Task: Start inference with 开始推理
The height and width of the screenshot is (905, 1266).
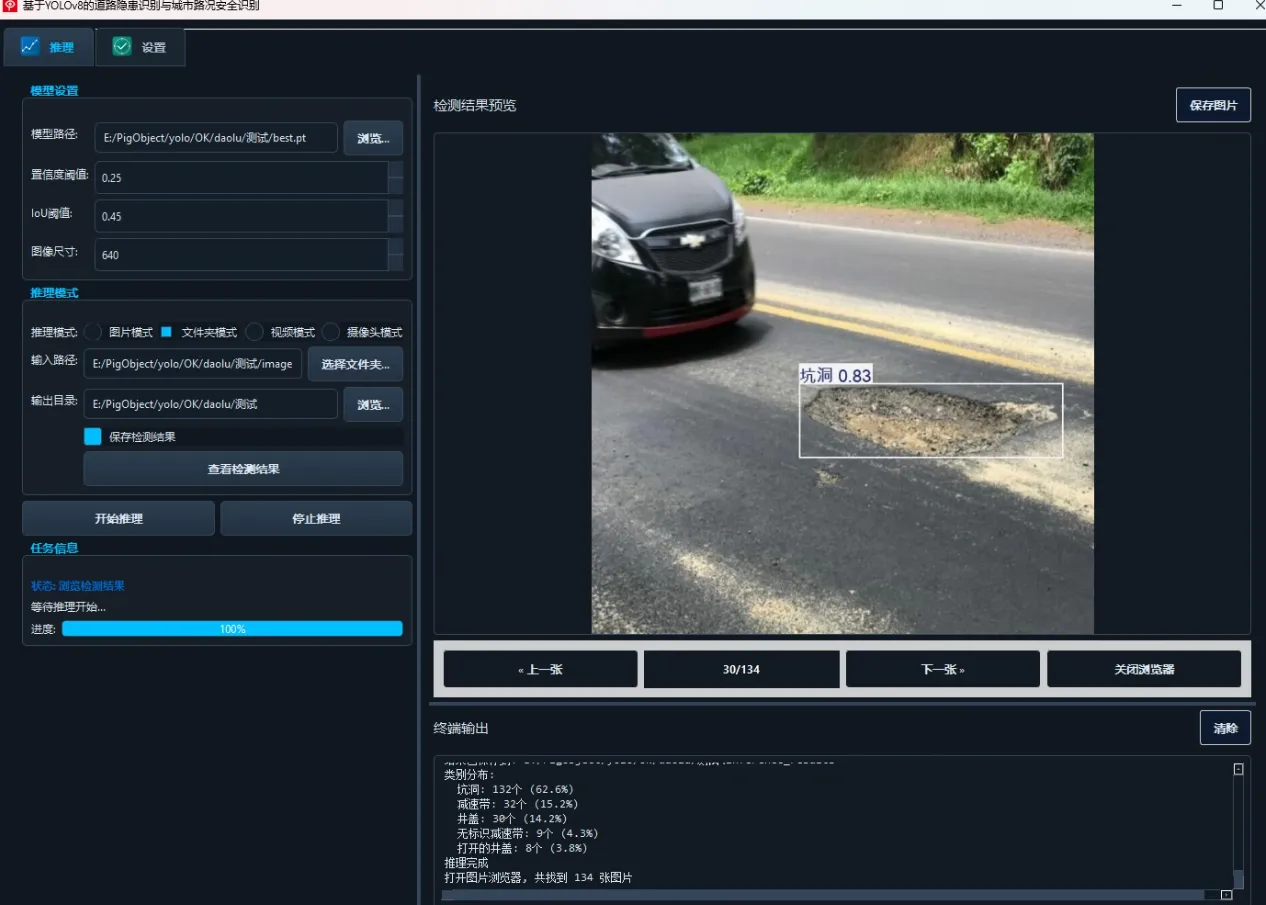Action: (118, 518)
